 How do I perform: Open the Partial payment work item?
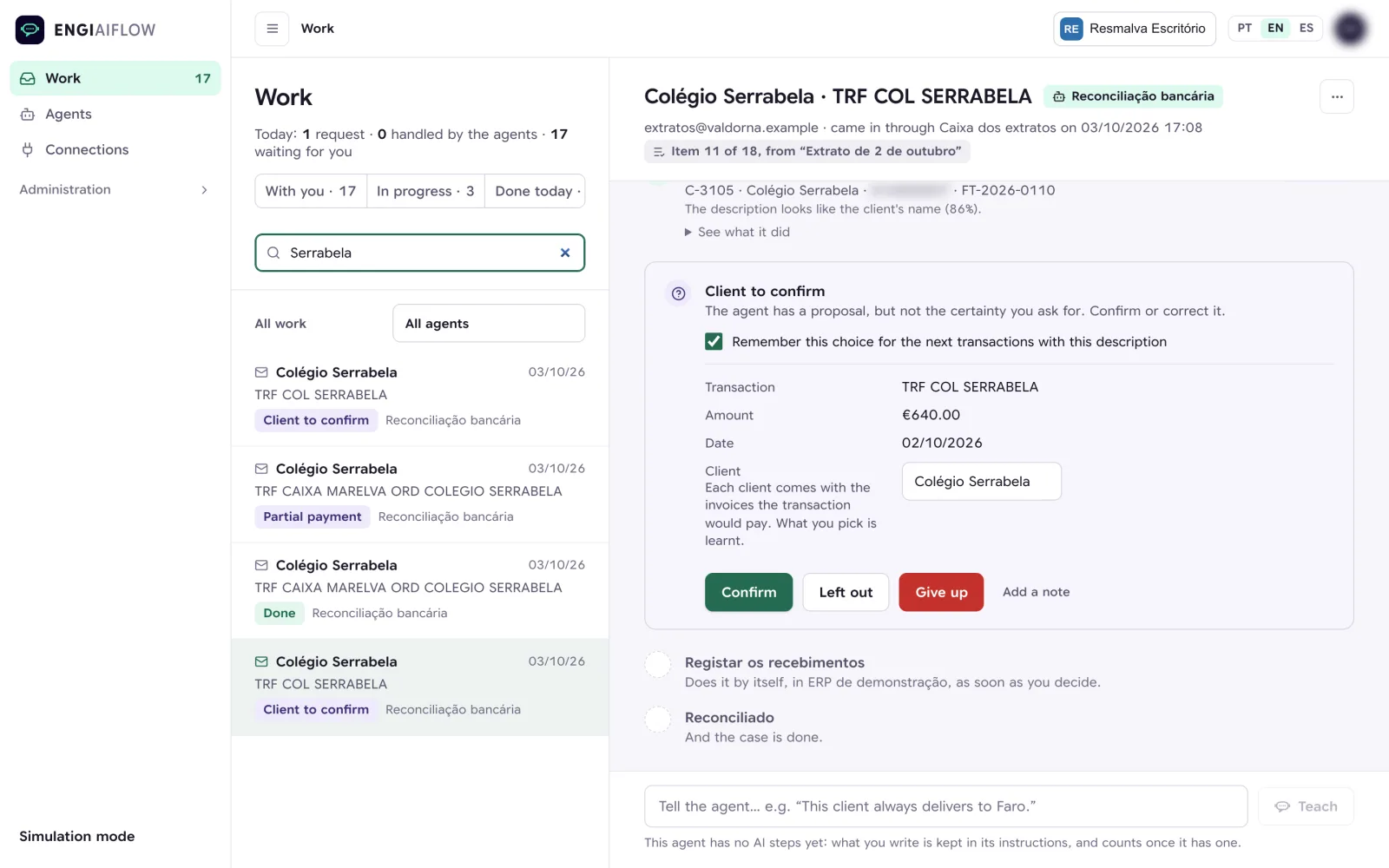[420, 495]
